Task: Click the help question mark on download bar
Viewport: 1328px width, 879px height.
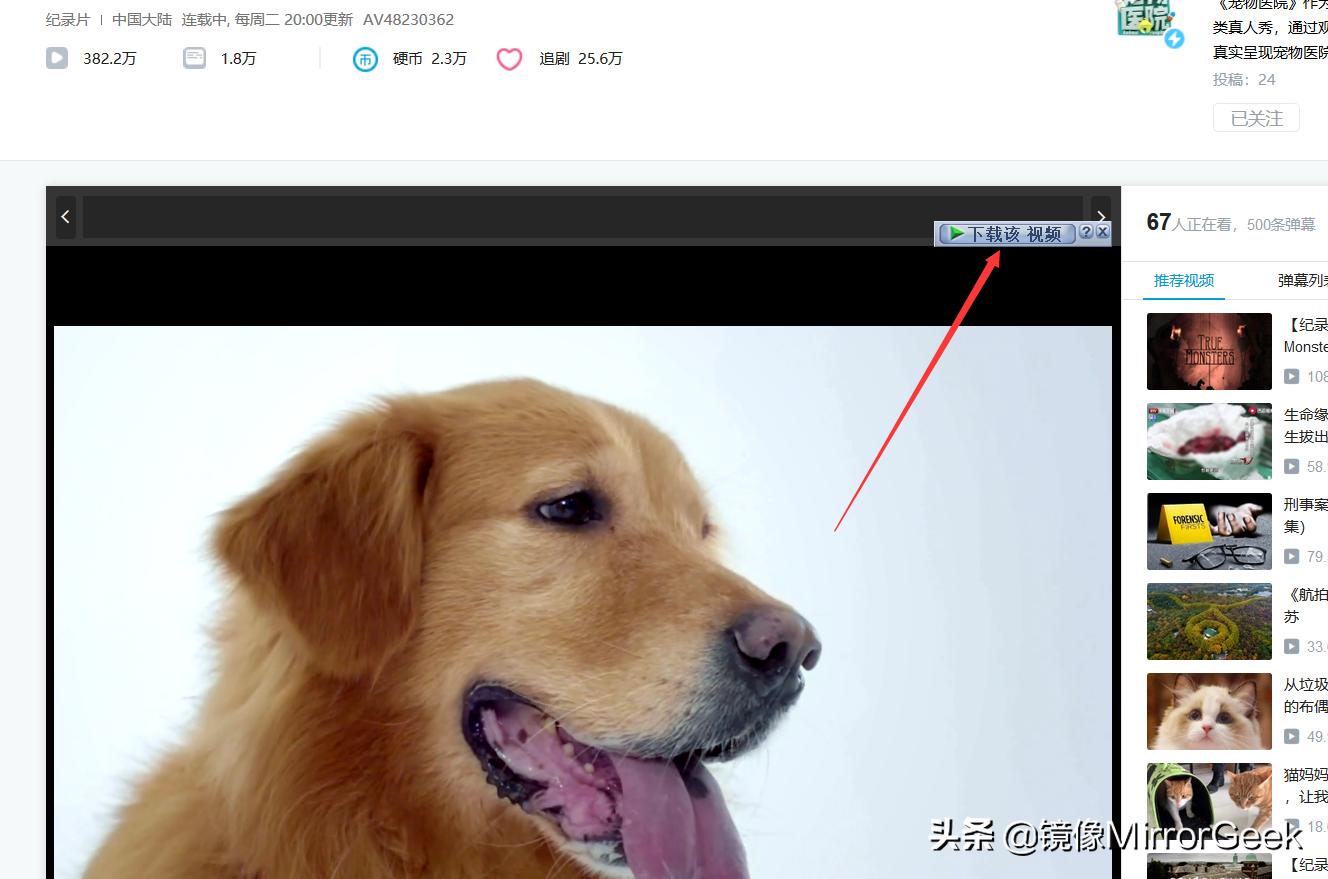Action: (1087, 232)
